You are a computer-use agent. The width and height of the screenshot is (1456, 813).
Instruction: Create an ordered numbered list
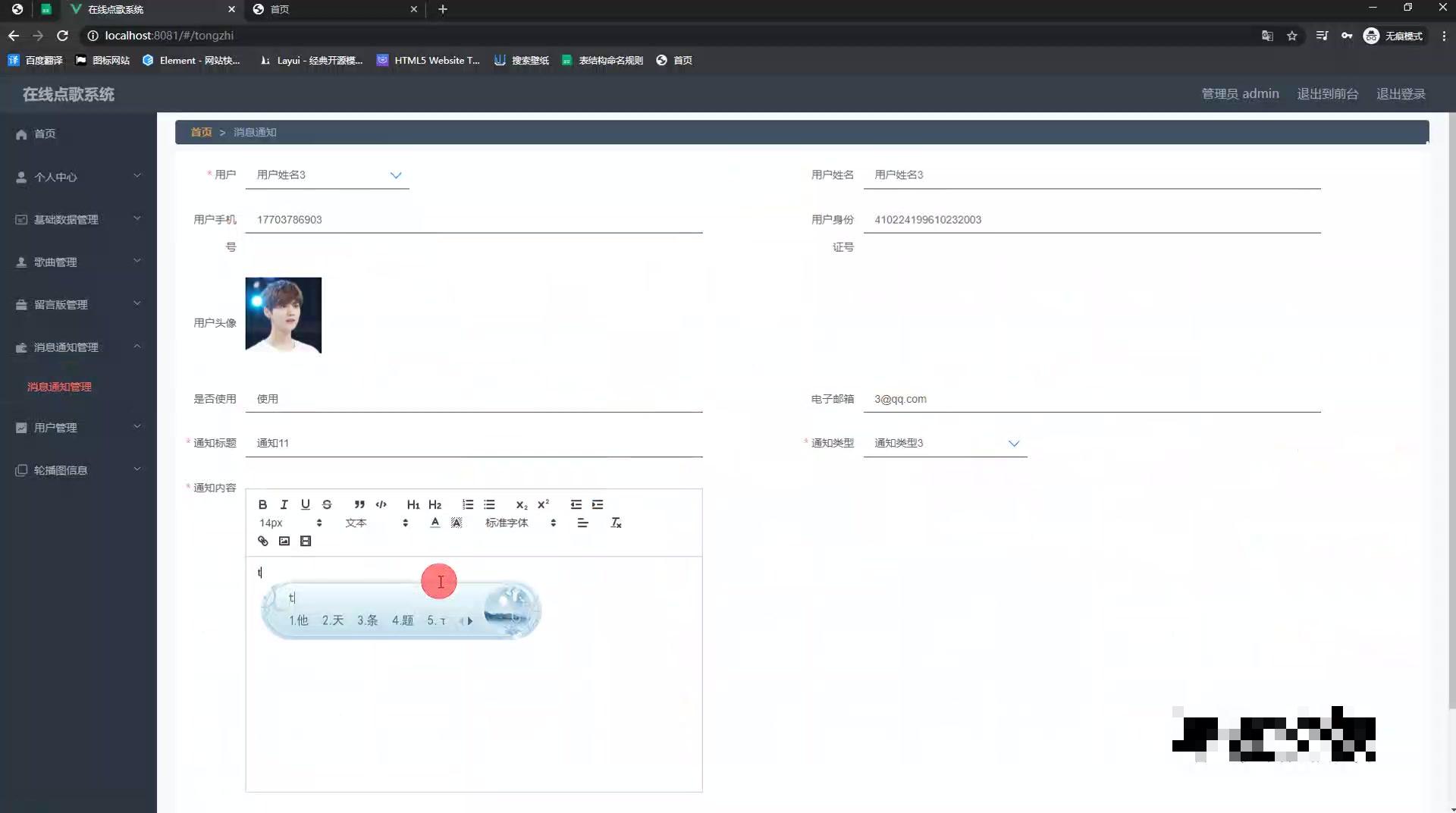point(468,504)
